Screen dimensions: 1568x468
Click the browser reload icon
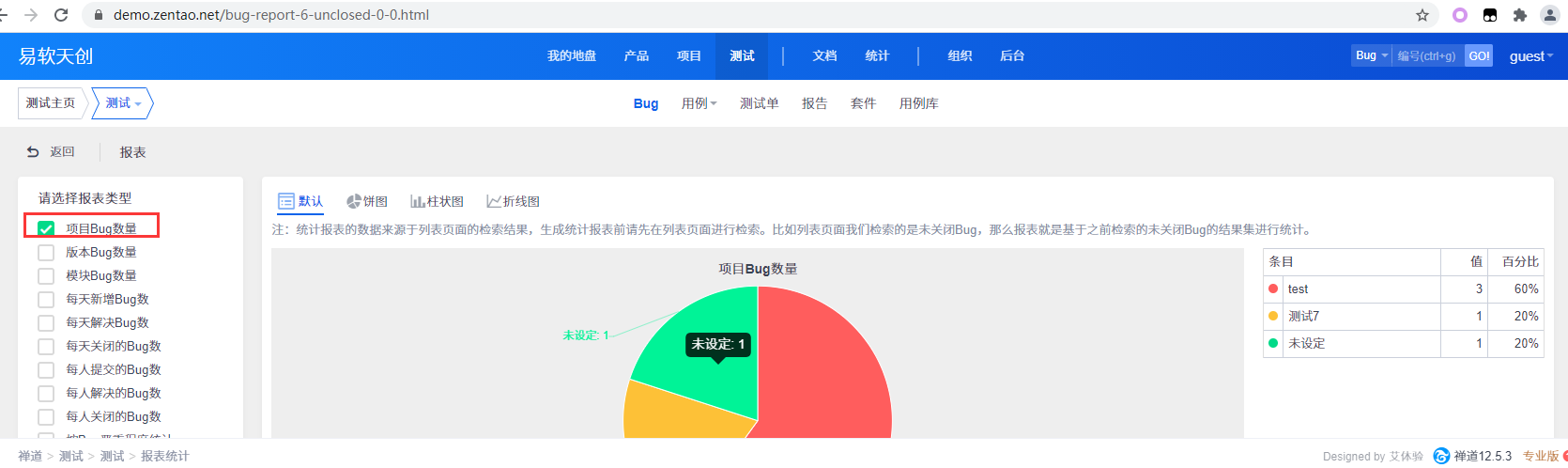coord(61,15)
